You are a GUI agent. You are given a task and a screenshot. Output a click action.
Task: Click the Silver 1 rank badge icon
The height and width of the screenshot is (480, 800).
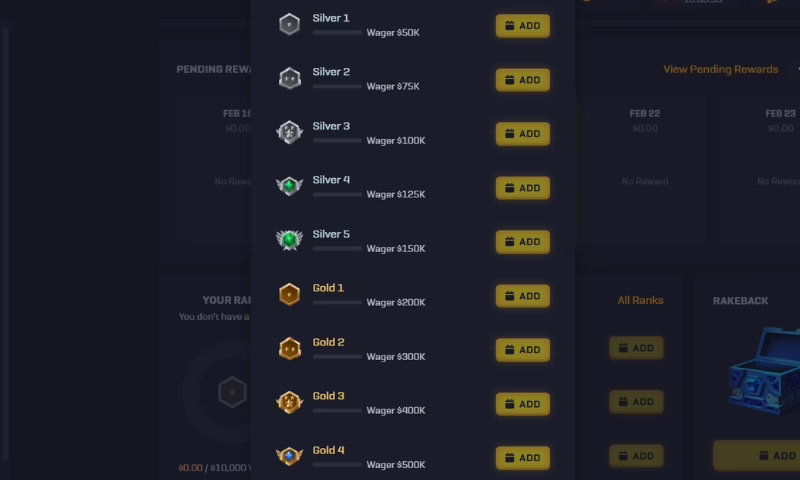[x=289, y=25]
